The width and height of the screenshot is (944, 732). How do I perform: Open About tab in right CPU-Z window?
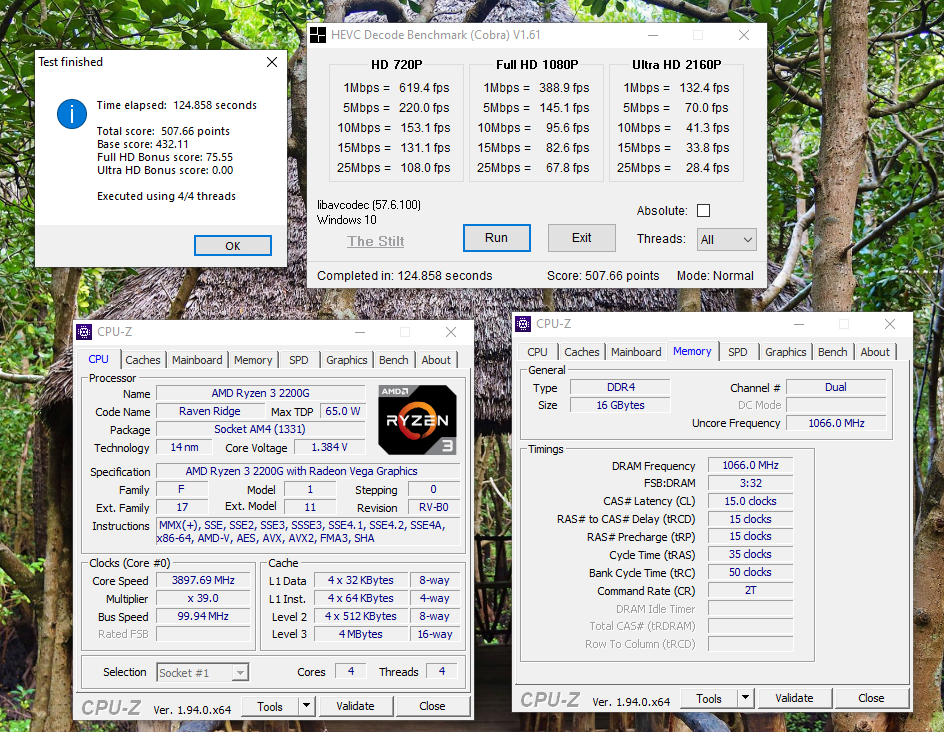[x=875, y=352]
